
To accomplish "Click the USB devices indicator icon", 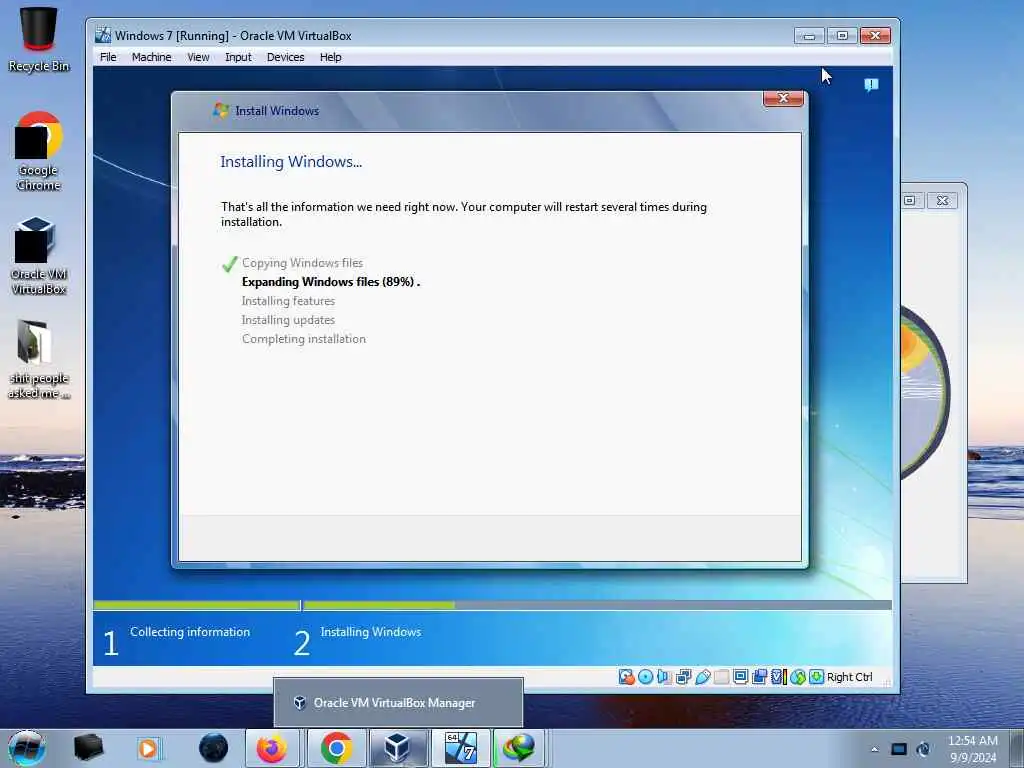I will tap(703, 677).
